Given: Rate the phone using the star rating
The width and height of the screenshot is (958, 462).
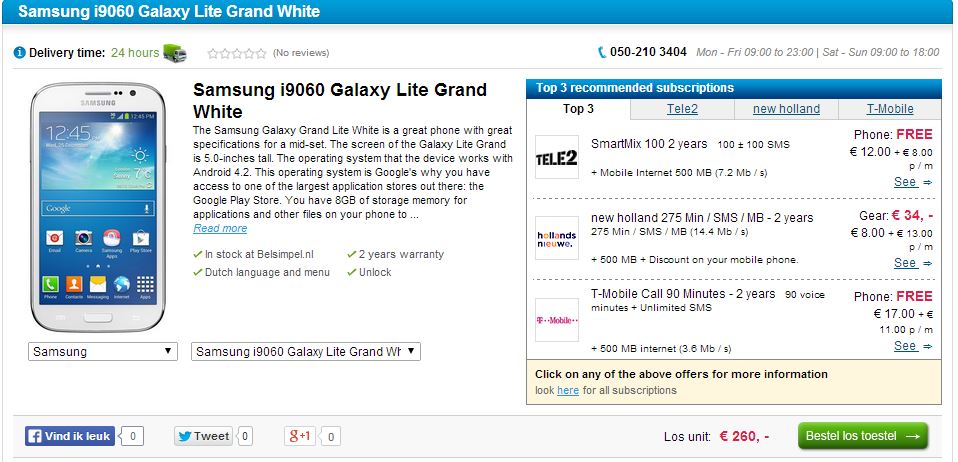Looking at the screenshot, I should pos(236,53).
